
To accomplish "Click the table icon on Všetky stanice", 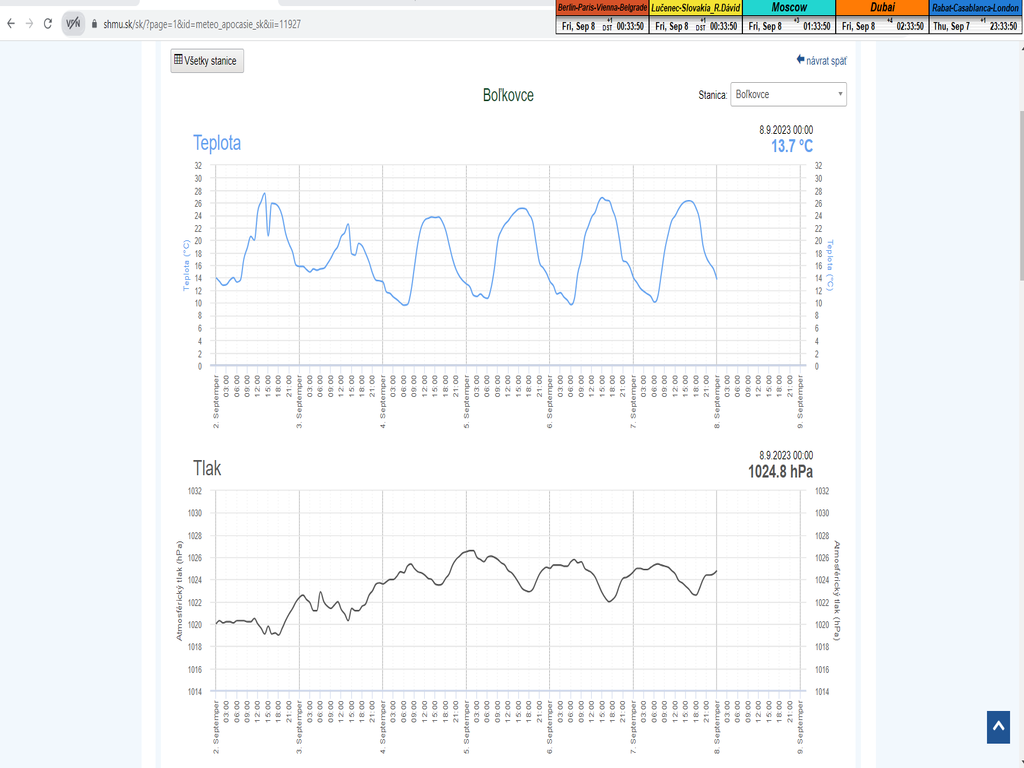I will point(179,61).
